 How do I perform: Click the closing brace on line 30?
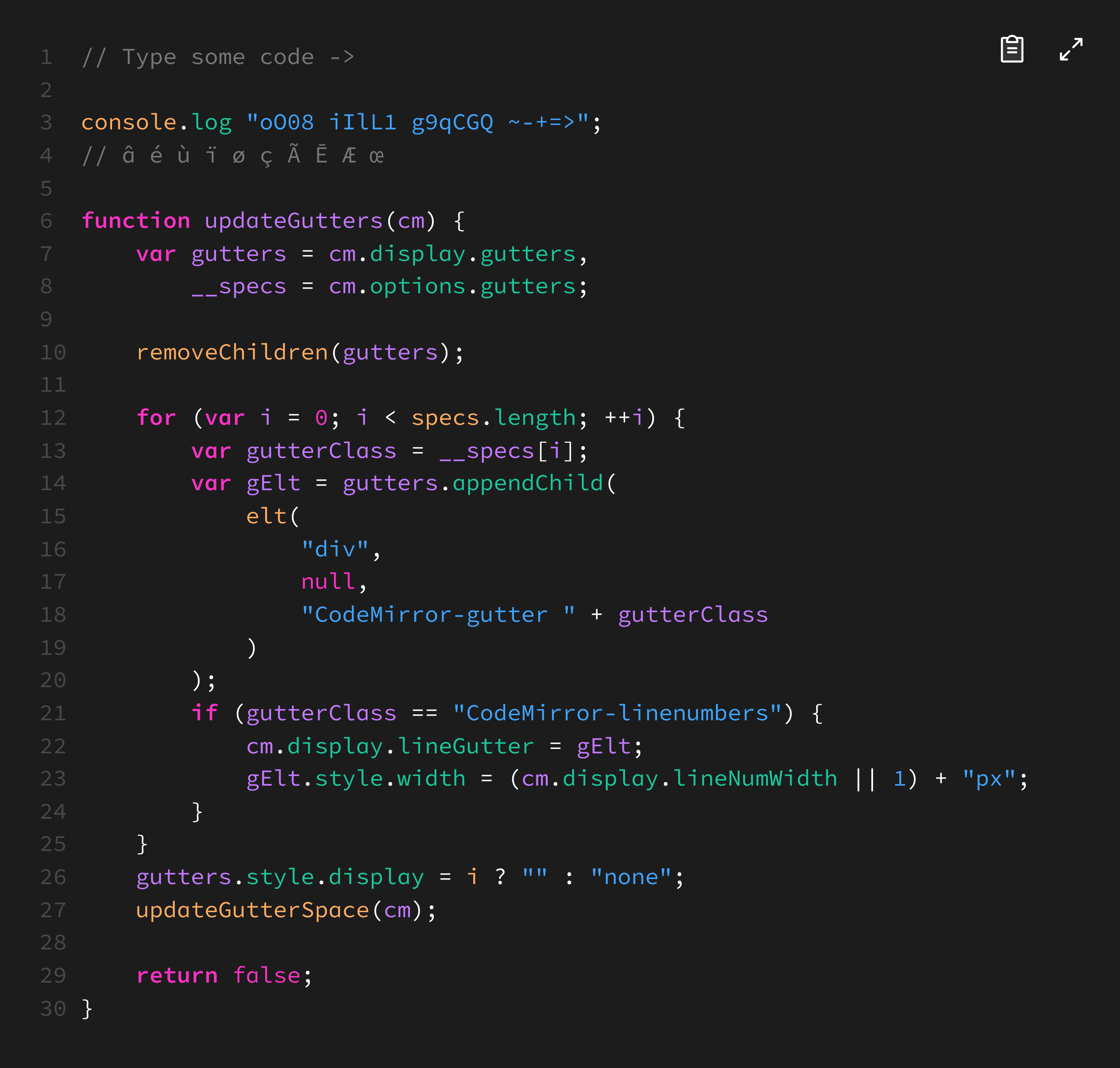coord(87,1009)
